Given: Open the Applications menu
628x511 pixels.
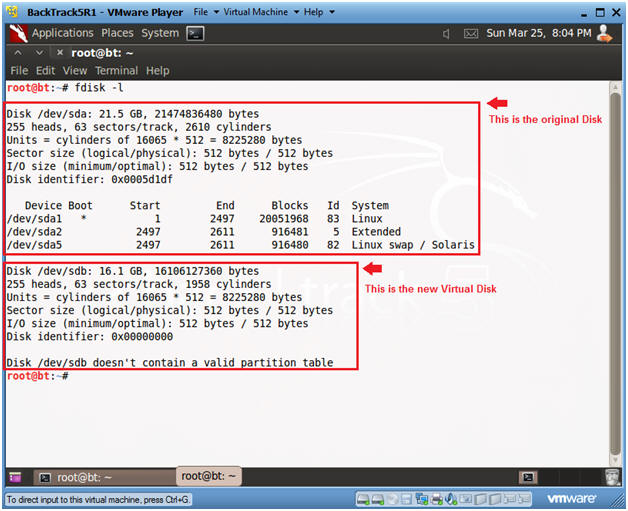Looking at the screenshot, I should pos(62,33).
